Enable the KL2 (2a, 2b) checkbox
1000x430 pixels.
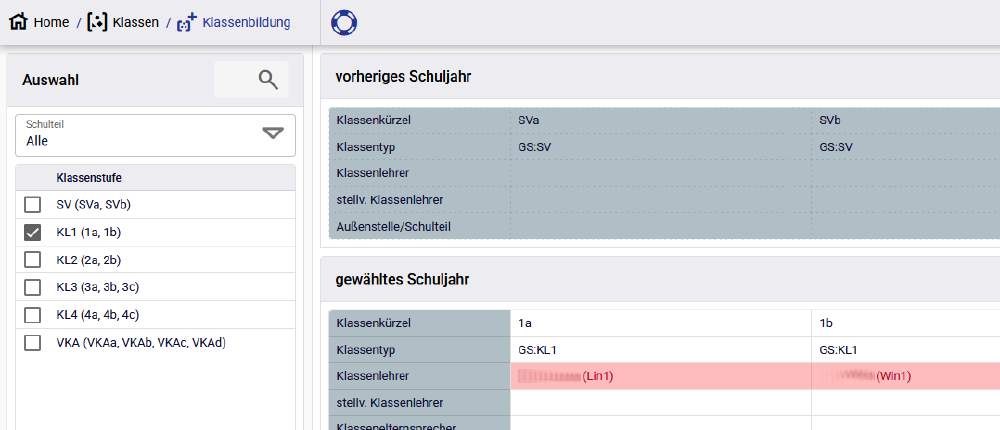tap(33, 260)
